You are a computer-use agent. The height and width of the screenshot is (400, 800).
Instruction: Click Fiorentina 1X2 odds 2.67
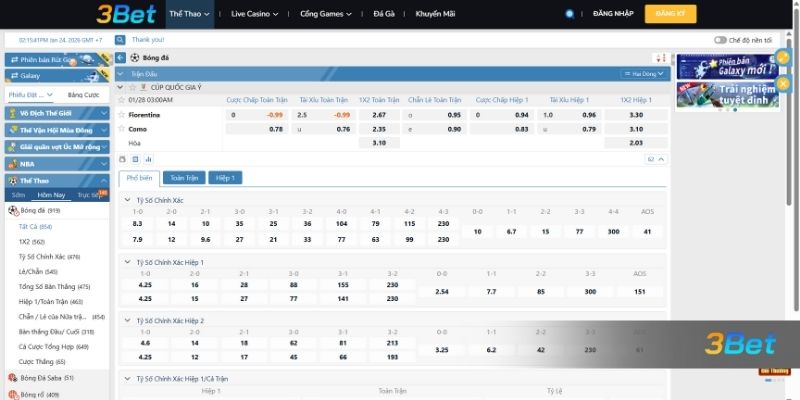click(379, 115)
